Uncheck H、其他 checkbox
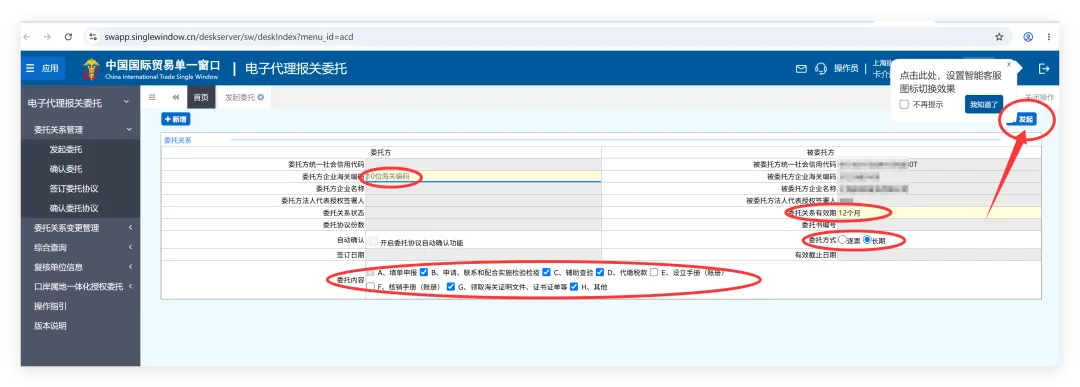The height and width of the screenshot is (387, 1080). pos(574,286)
